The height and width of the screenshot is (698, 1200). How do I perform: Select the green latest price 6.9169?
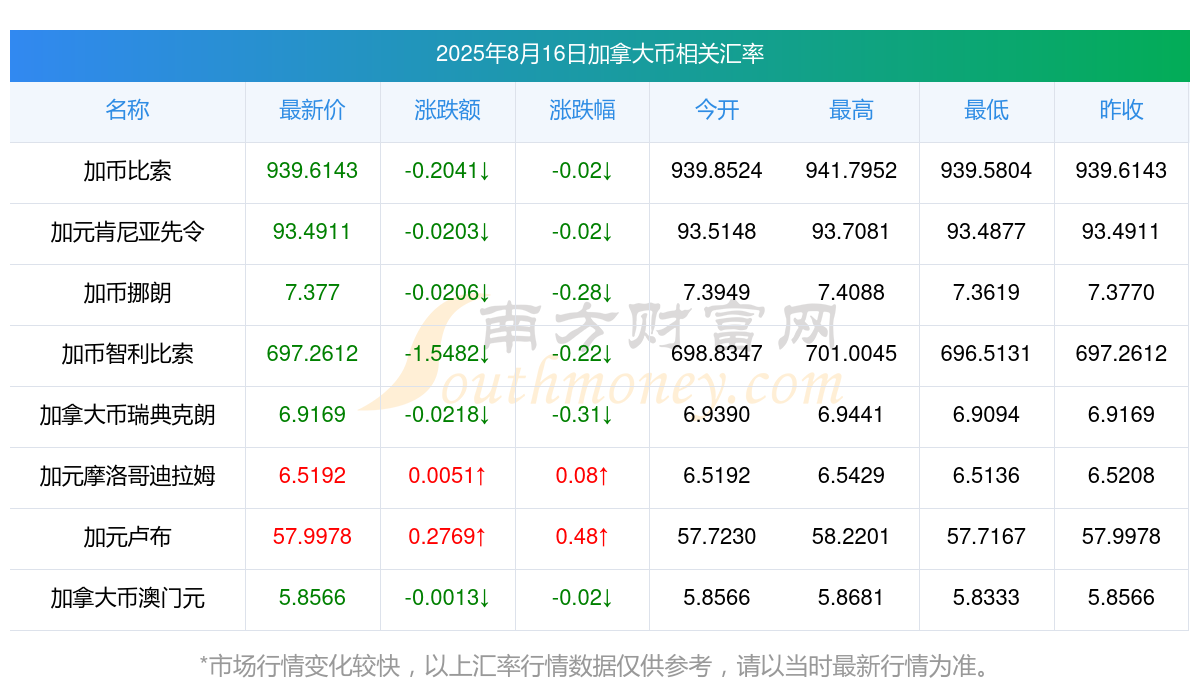[312, 415]
